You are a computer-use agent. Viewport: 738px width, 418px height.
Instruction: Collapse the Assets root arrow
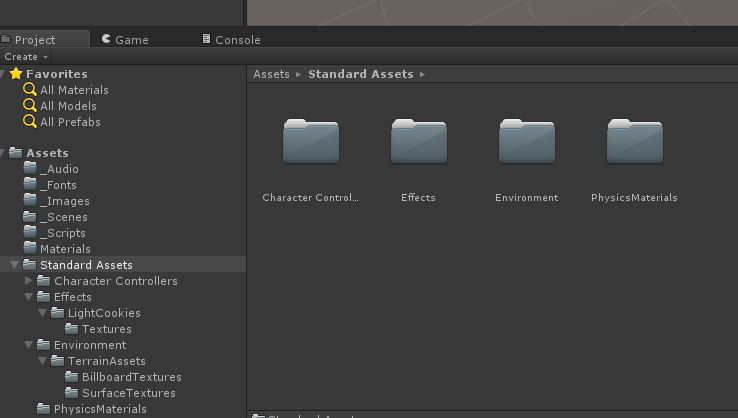[x=2, y=153]
